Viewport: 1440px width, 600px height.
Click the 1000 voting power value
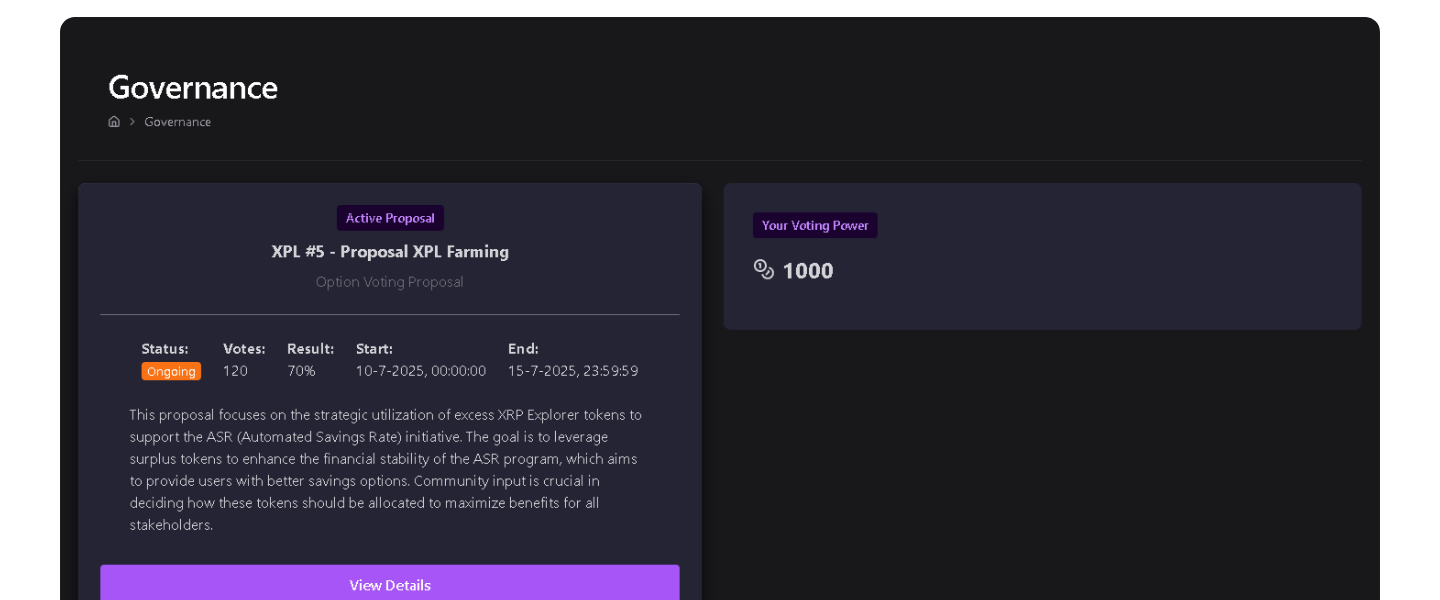coord(808,271)
